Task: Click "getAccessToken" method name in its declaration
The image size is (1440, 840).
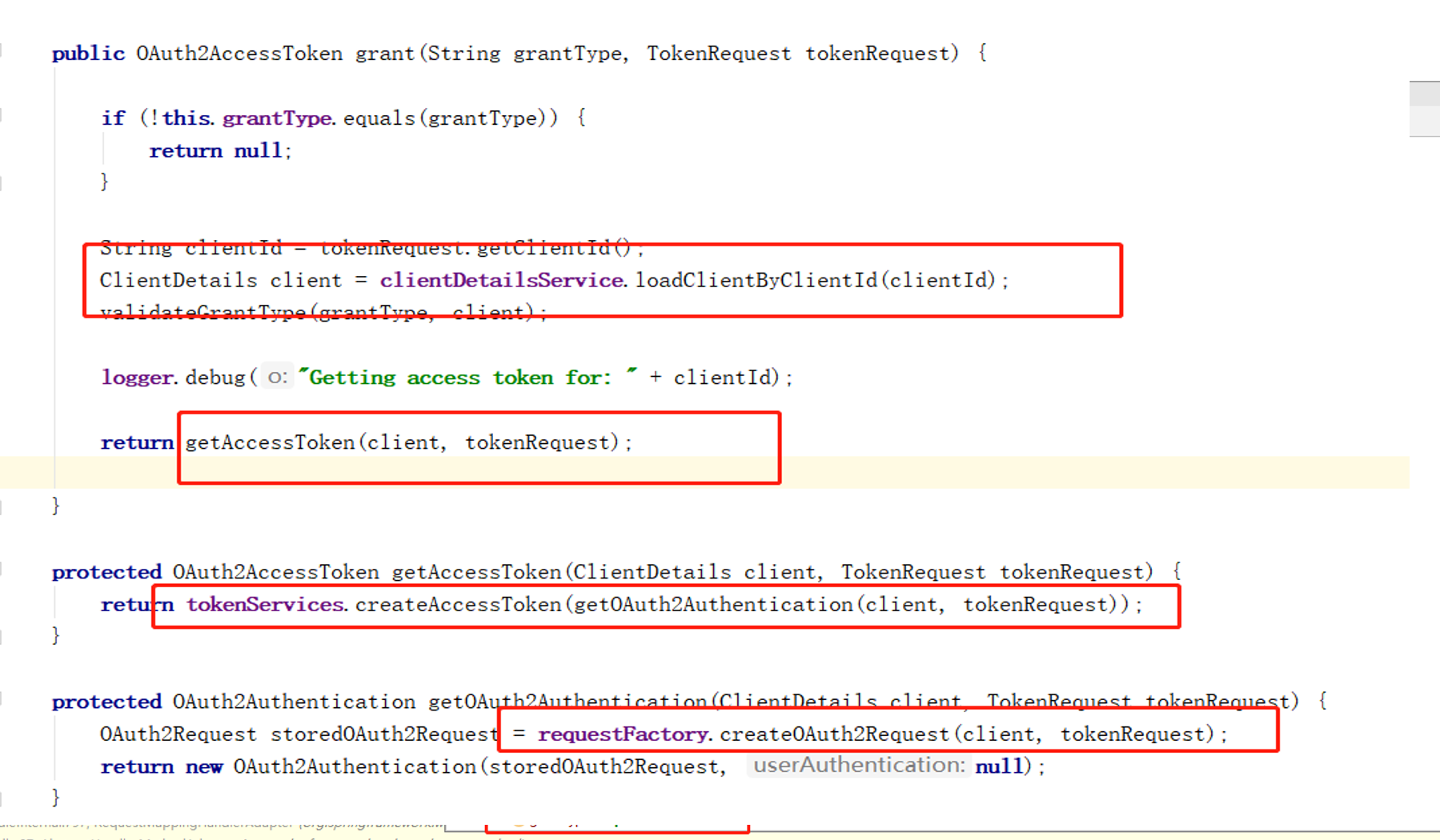Action: click(476, 572)
